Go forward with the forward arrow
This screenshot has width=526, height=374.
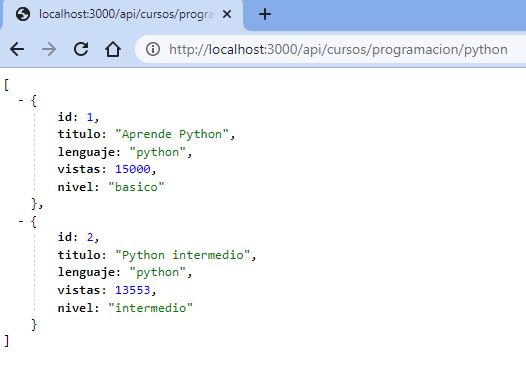49,49
